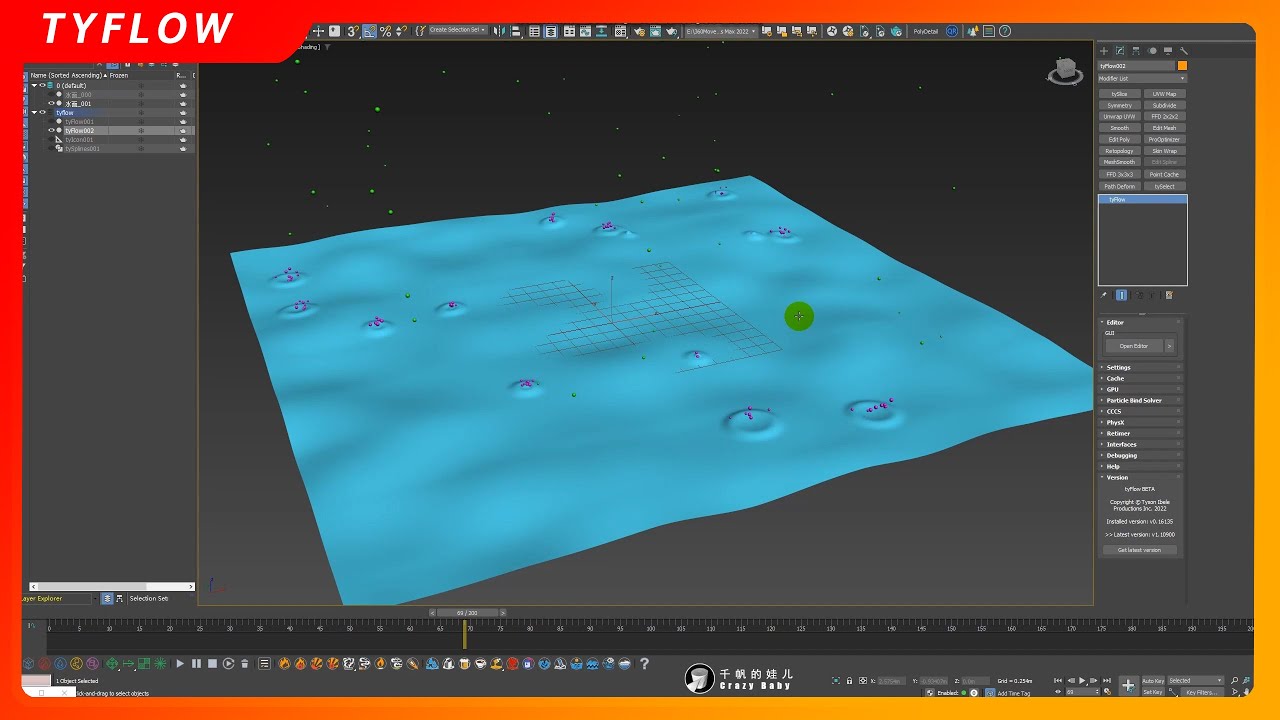
Task: Toggle the pin stack icon under modifier stack
Action: (x=1104, y=295)
